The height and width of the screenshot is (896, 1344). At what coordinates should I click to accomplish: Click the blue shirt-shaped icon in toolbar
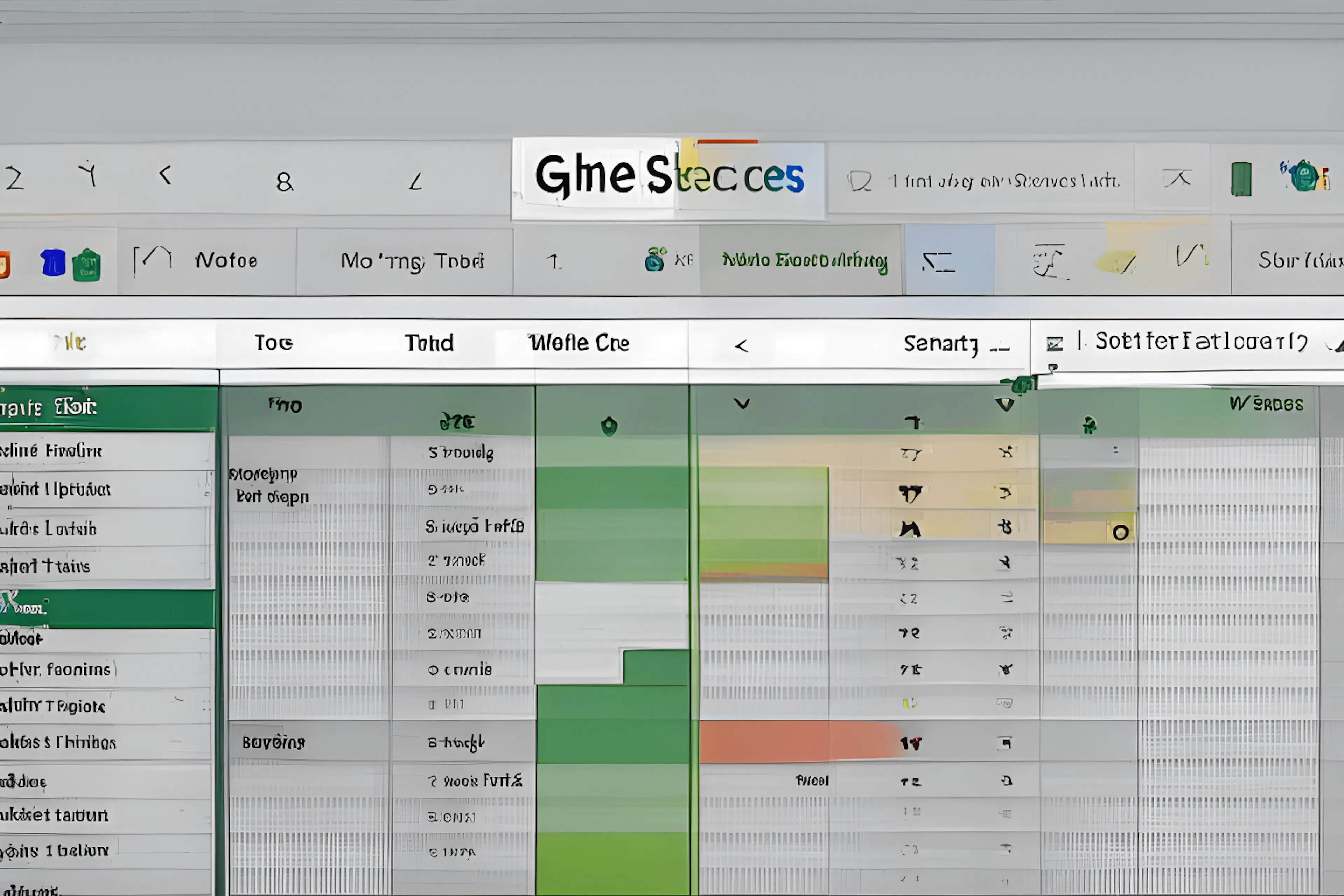[x=53, y=263]
